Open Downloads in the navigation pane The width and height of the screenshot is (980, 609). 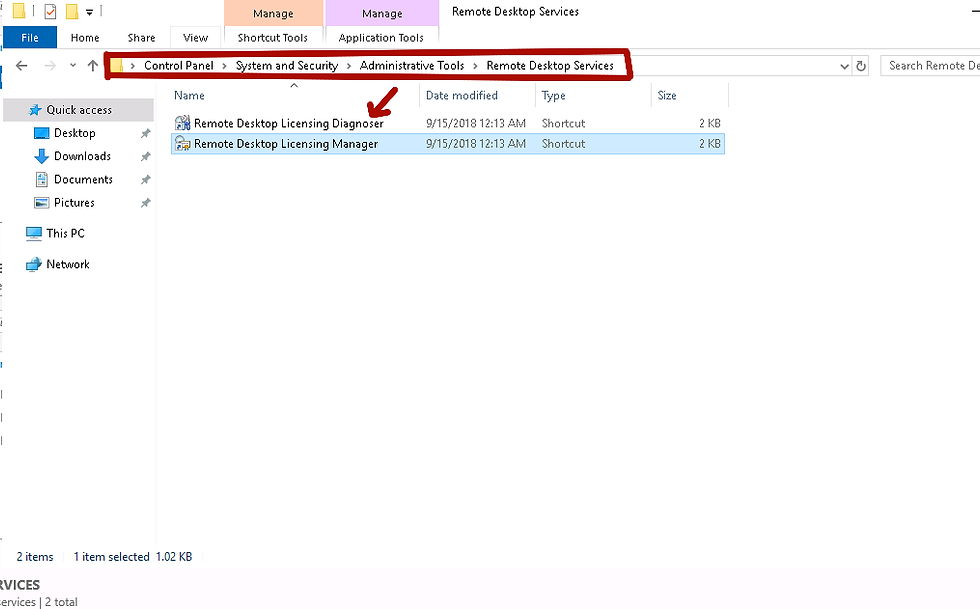pos(82,156)
